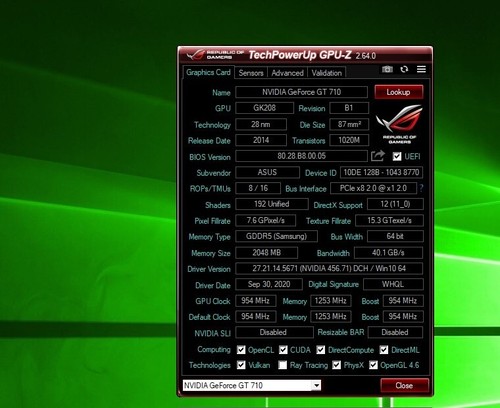This screenshot has width=500, height=408.
Task: Toggle the DirectML checkbox
Action: tap(384, 350)
